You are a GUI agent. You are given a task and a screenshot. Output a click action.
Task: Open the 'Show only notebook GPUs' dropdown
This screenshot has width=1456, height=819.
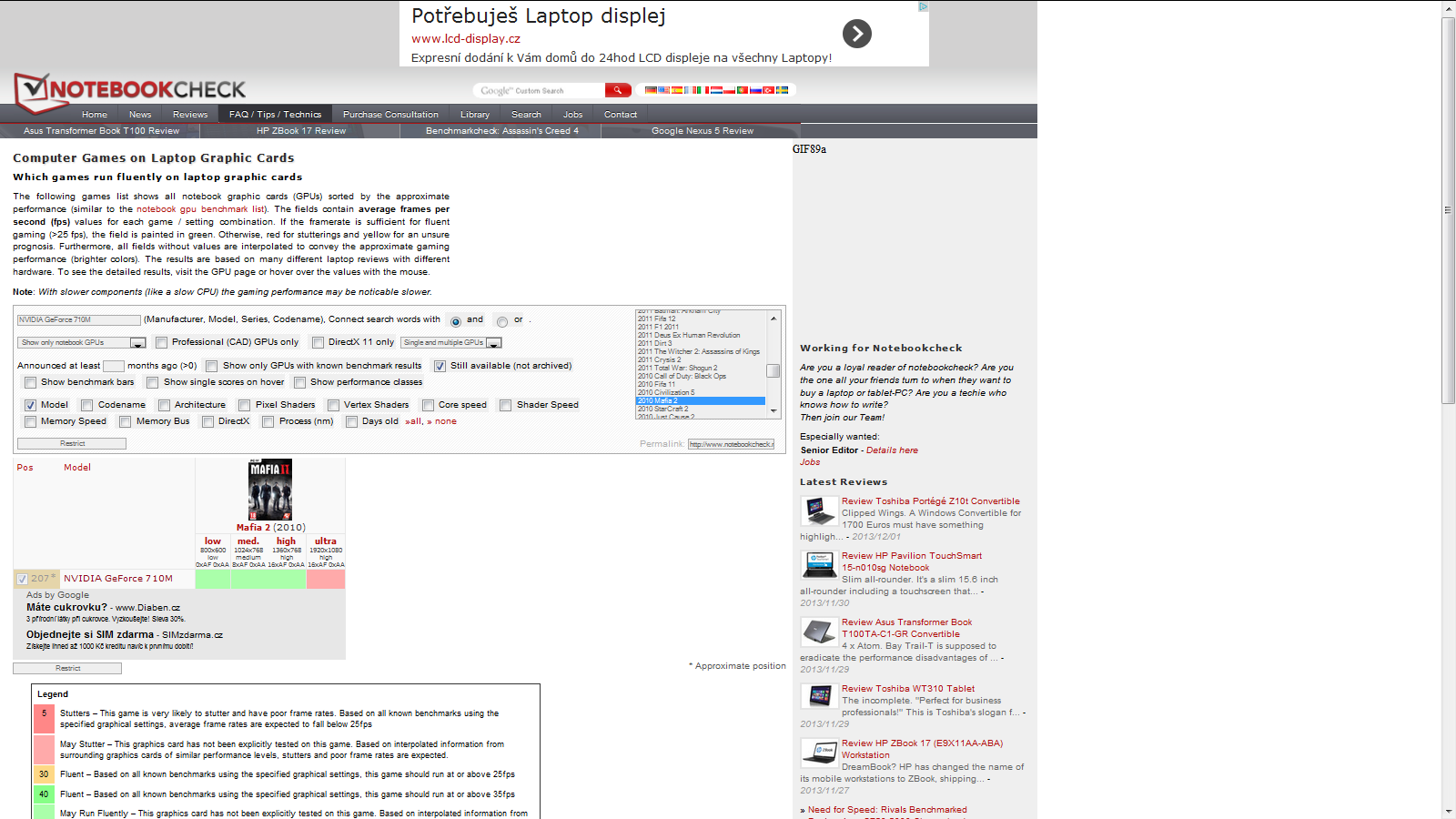[81, 343]
